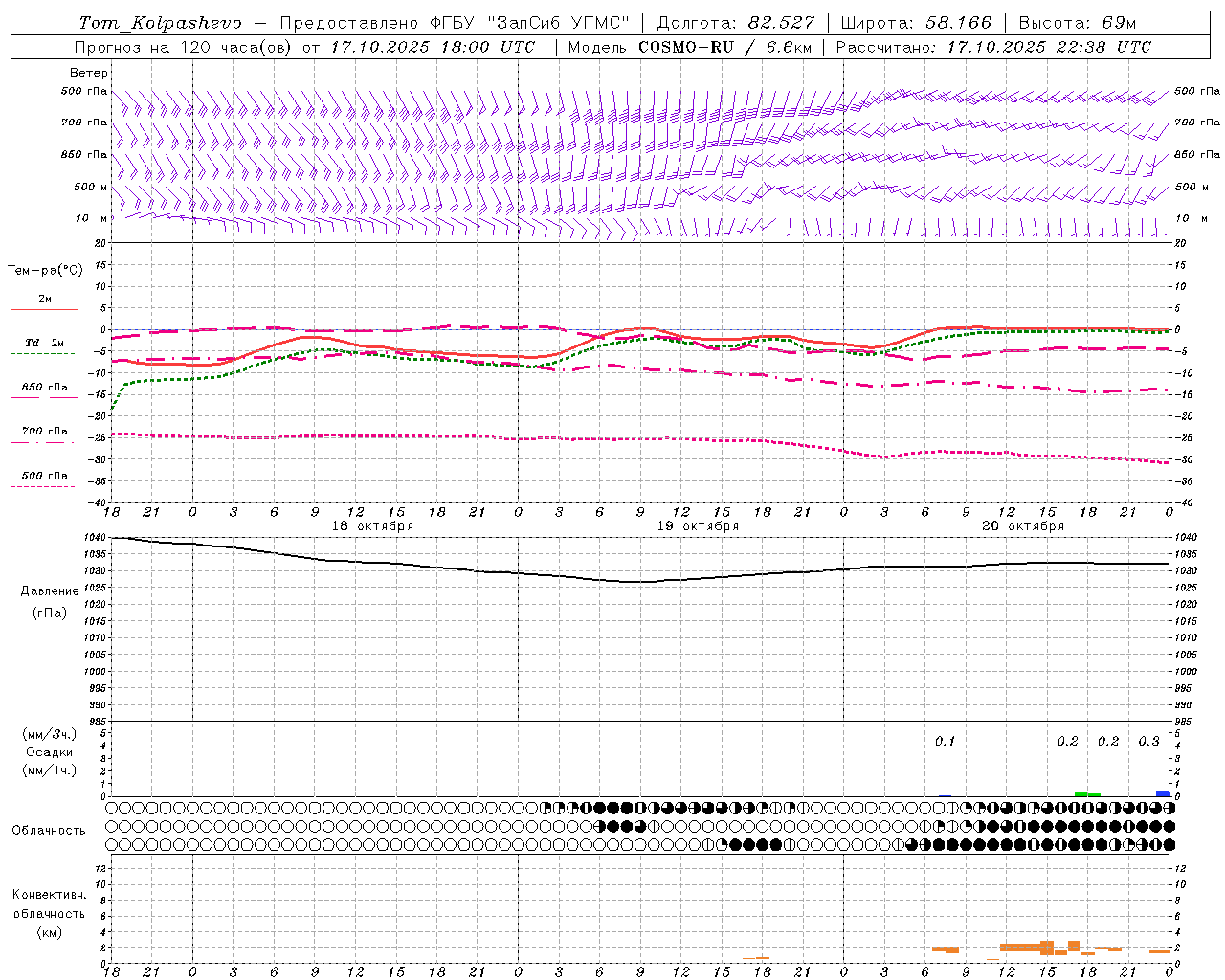Viewport: 1225px width, 980px height.
Task: Click the (мм/3ч.) precipitation unit label
Action: [50, 734]
